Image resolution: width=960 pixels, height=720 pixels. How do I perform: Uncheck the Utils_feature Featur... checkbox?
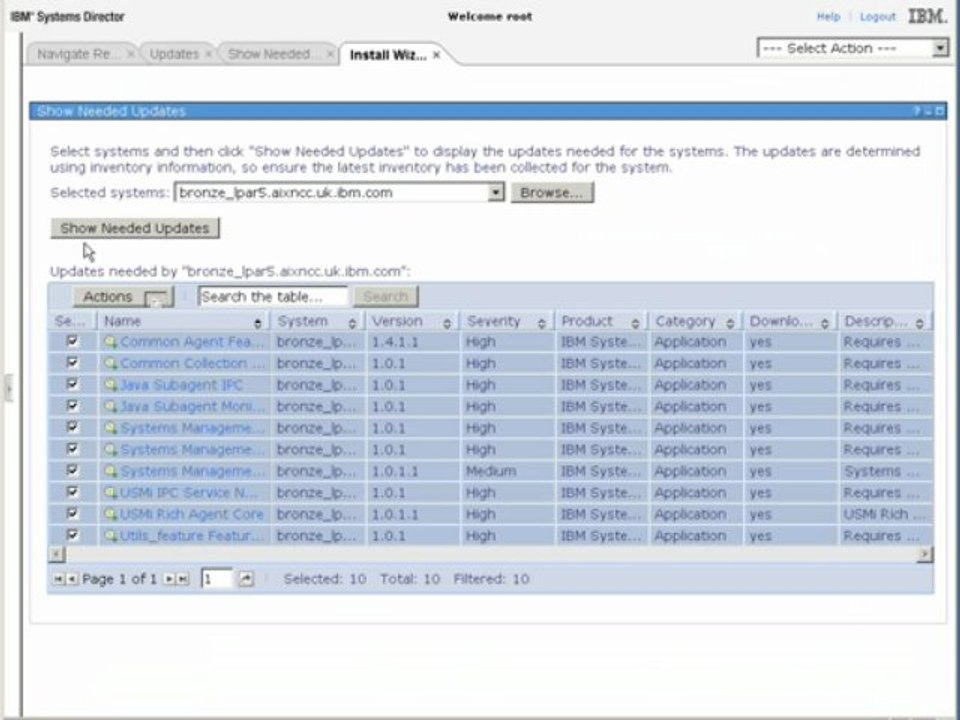(72, 534)
